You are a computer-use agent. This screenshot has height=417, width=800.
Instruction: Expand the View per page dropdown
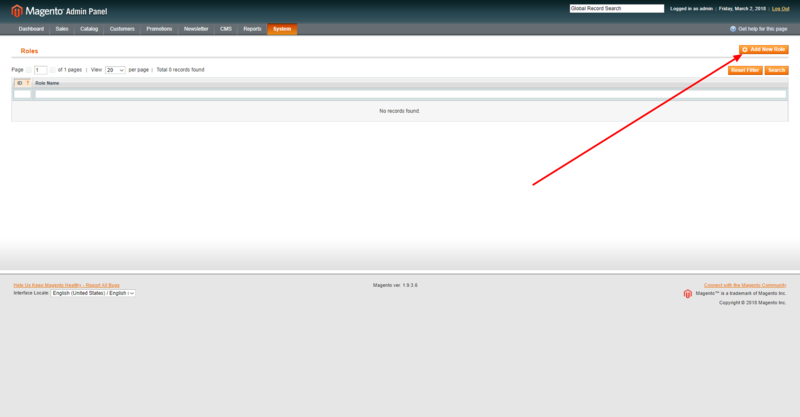coord(115,70)
